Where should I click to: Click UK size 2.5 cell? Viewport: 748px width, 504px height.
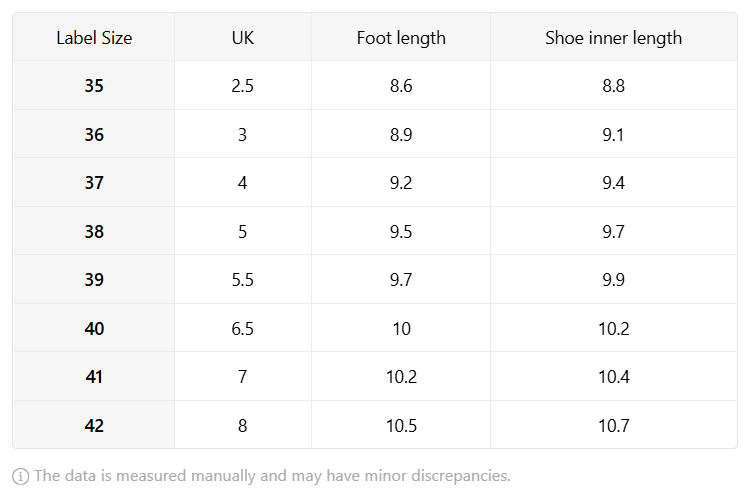(243, 85)
